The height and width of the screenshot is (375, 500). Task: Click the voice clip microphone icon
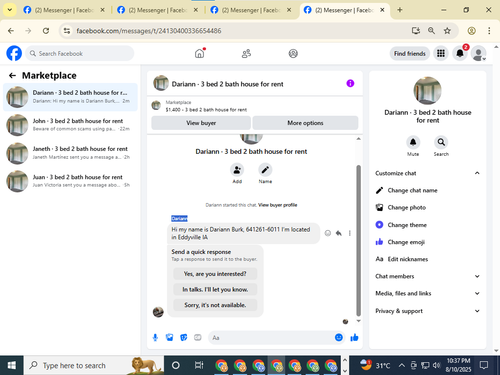click(155, 338)
